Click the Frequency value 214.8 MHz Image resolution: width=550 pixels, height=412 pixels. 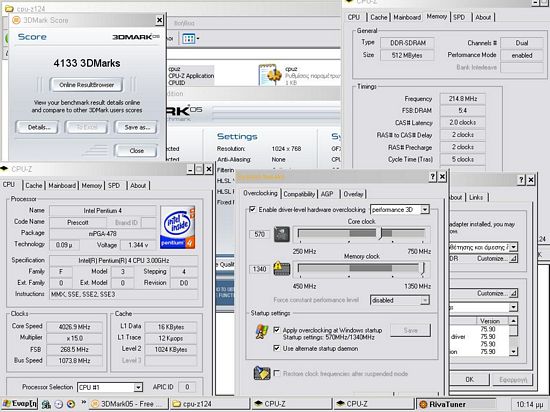(463, 99)
